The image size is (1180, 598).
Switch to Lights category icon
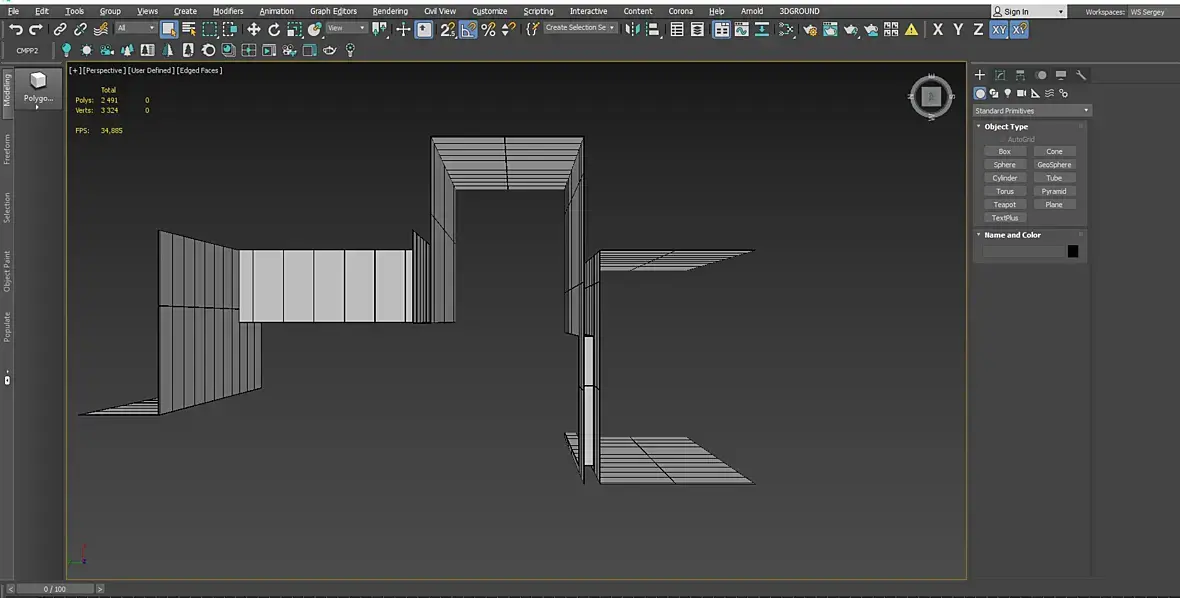coord(1008,93)
